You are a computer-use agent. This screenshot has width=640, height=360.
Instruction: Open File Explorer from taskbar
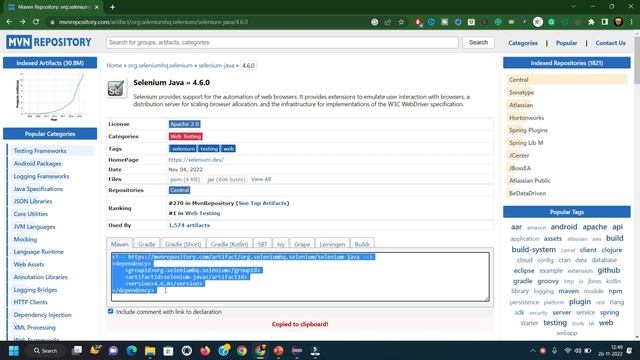tap(150, 351)
